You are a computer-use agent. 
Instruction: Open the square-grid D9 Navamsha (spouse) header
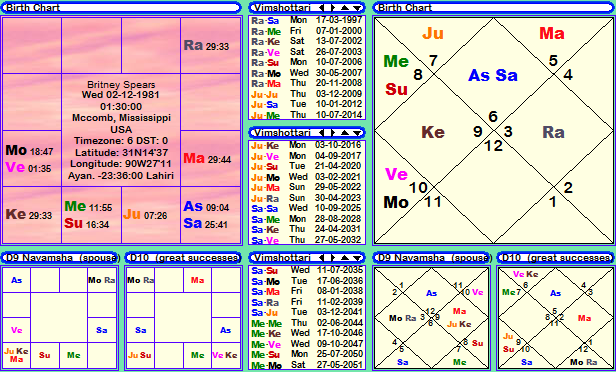click(x=61, y=258)
